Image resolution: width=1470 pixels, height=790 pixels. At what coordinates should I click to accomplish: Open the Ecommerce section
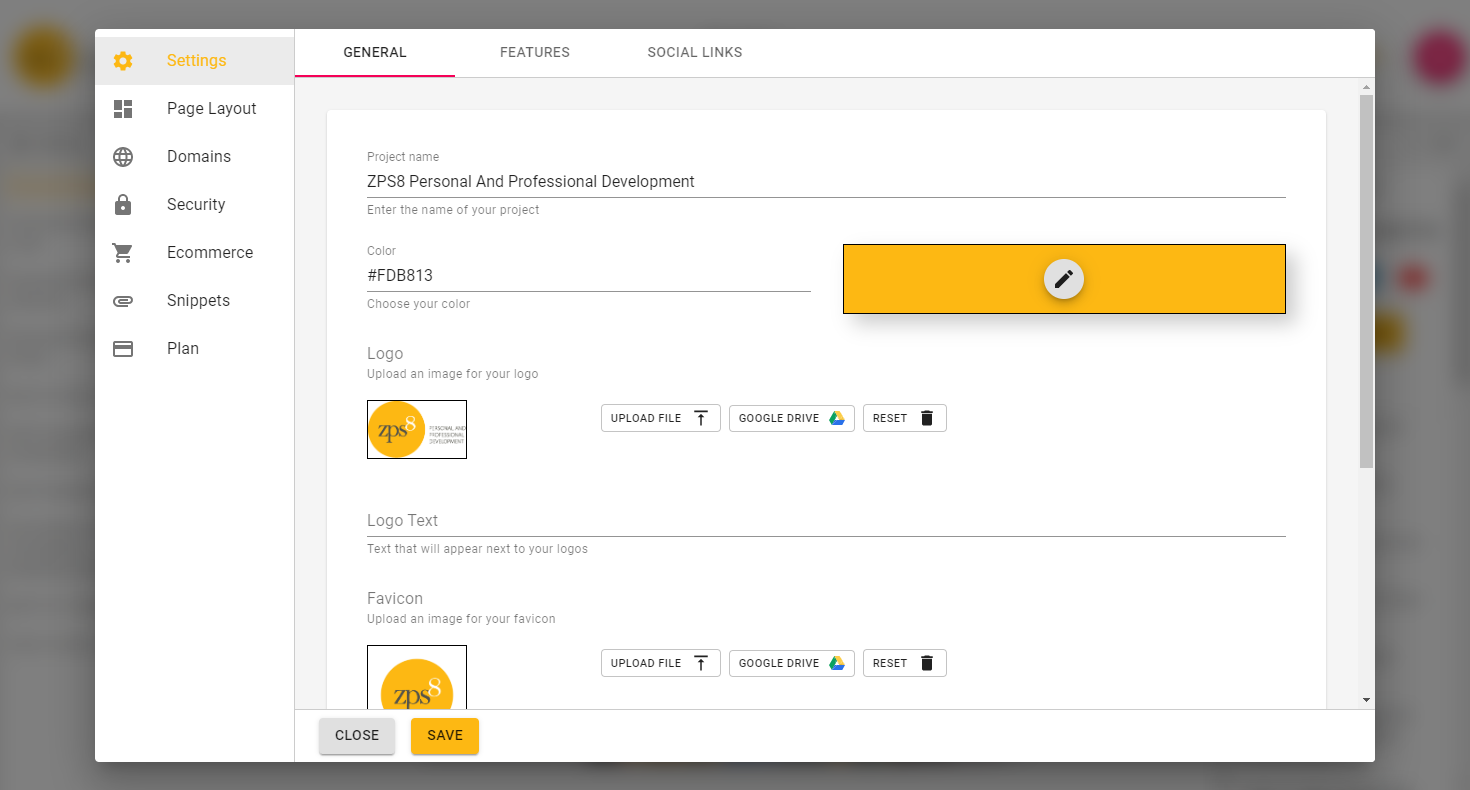(x=195, y=253)
